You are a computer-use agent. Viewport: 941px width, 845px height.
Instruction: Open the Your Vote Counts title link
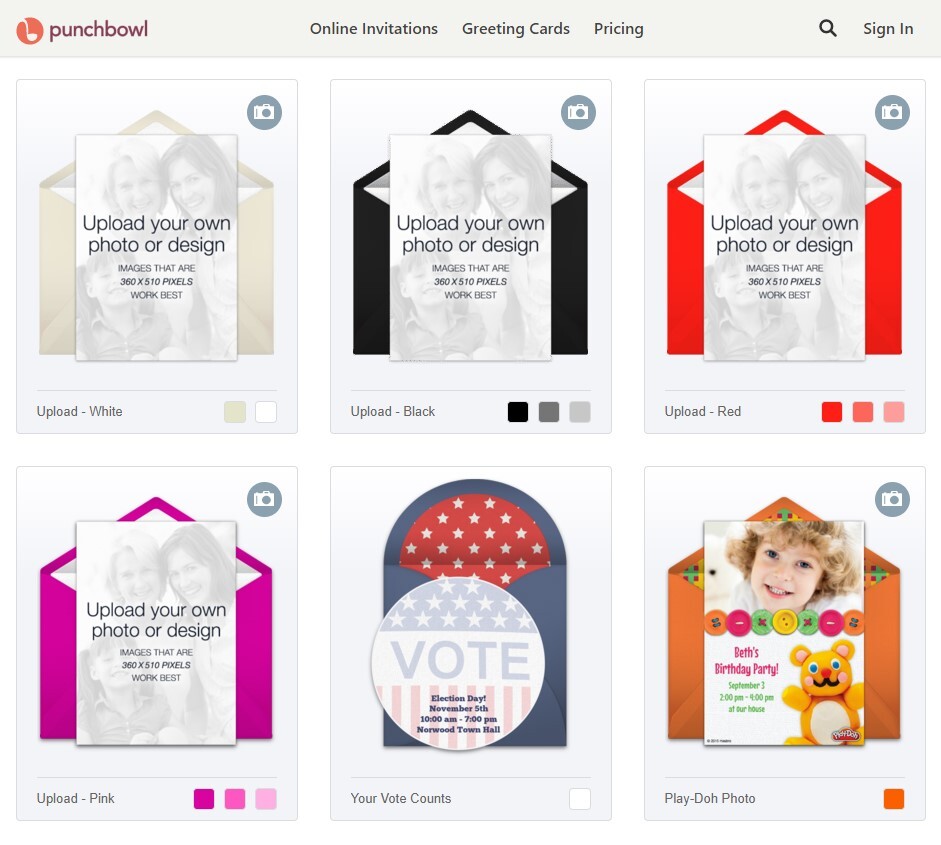click(x=401, y=798)
